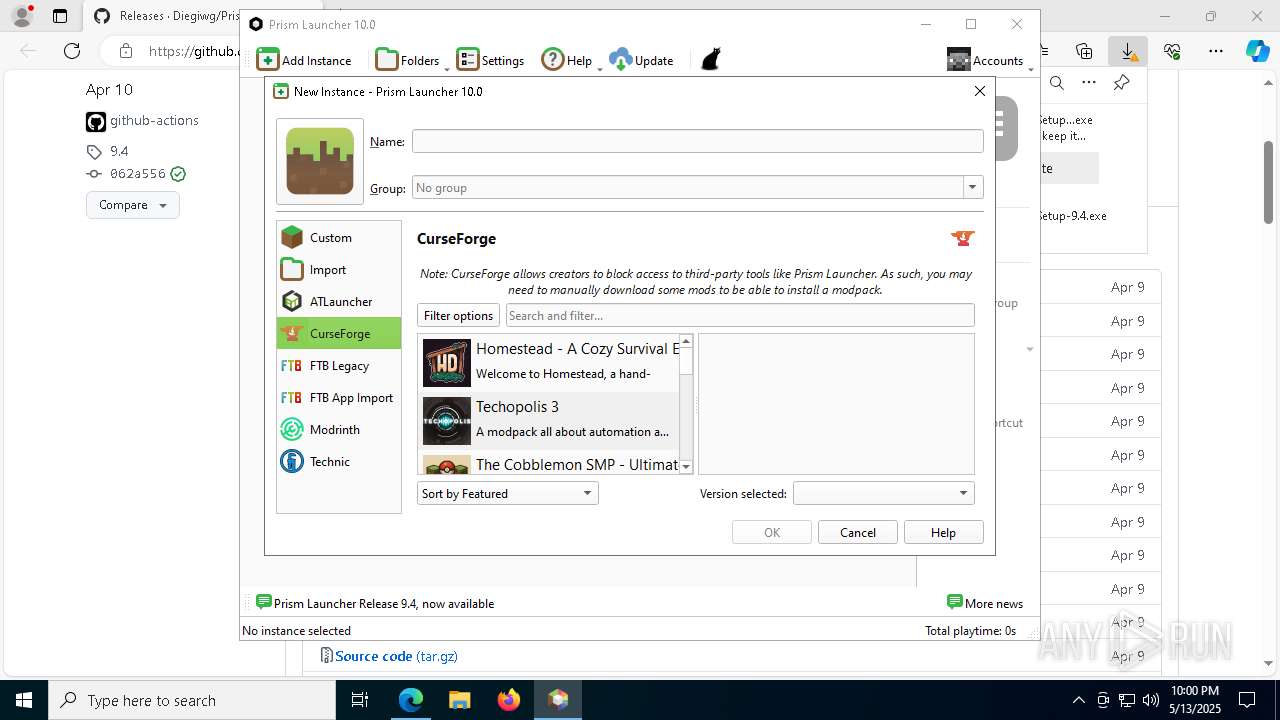Image resolution: width=1280 pixels, height=720 pixels.
Task: Open Windows Start menu
Action: coord(24,700)
